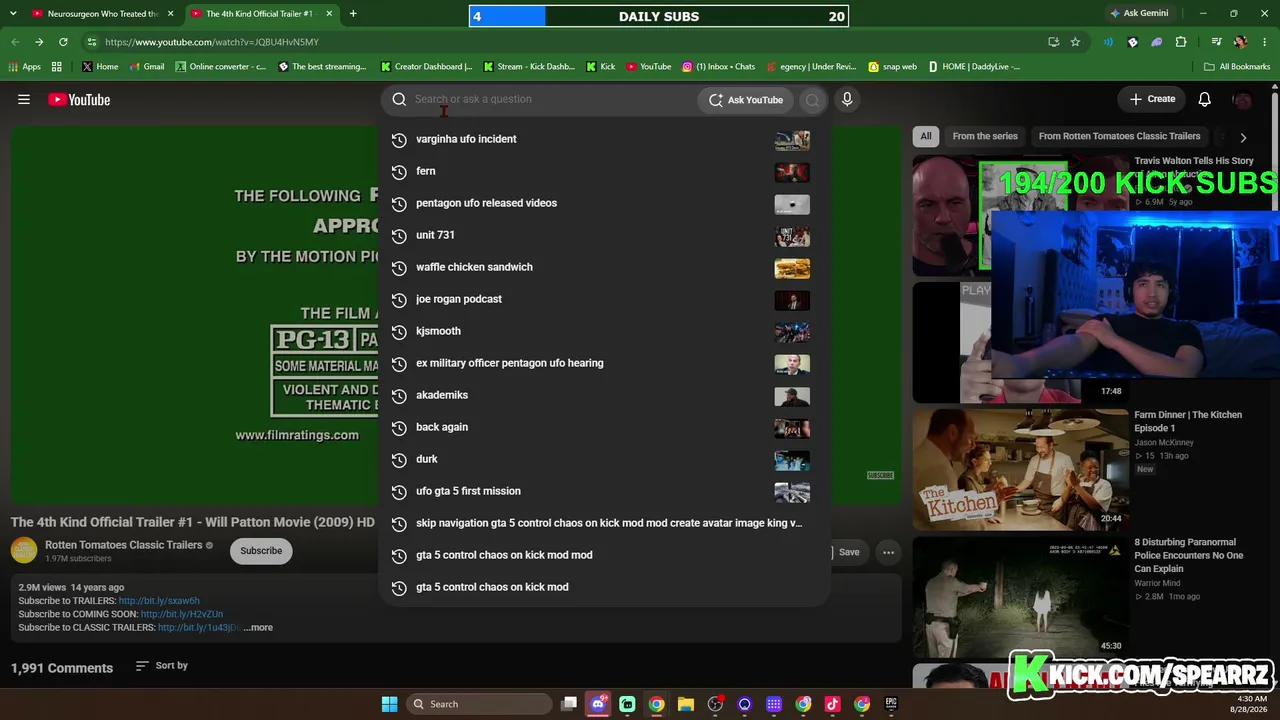Click the Ask Gemini button

1139,13
